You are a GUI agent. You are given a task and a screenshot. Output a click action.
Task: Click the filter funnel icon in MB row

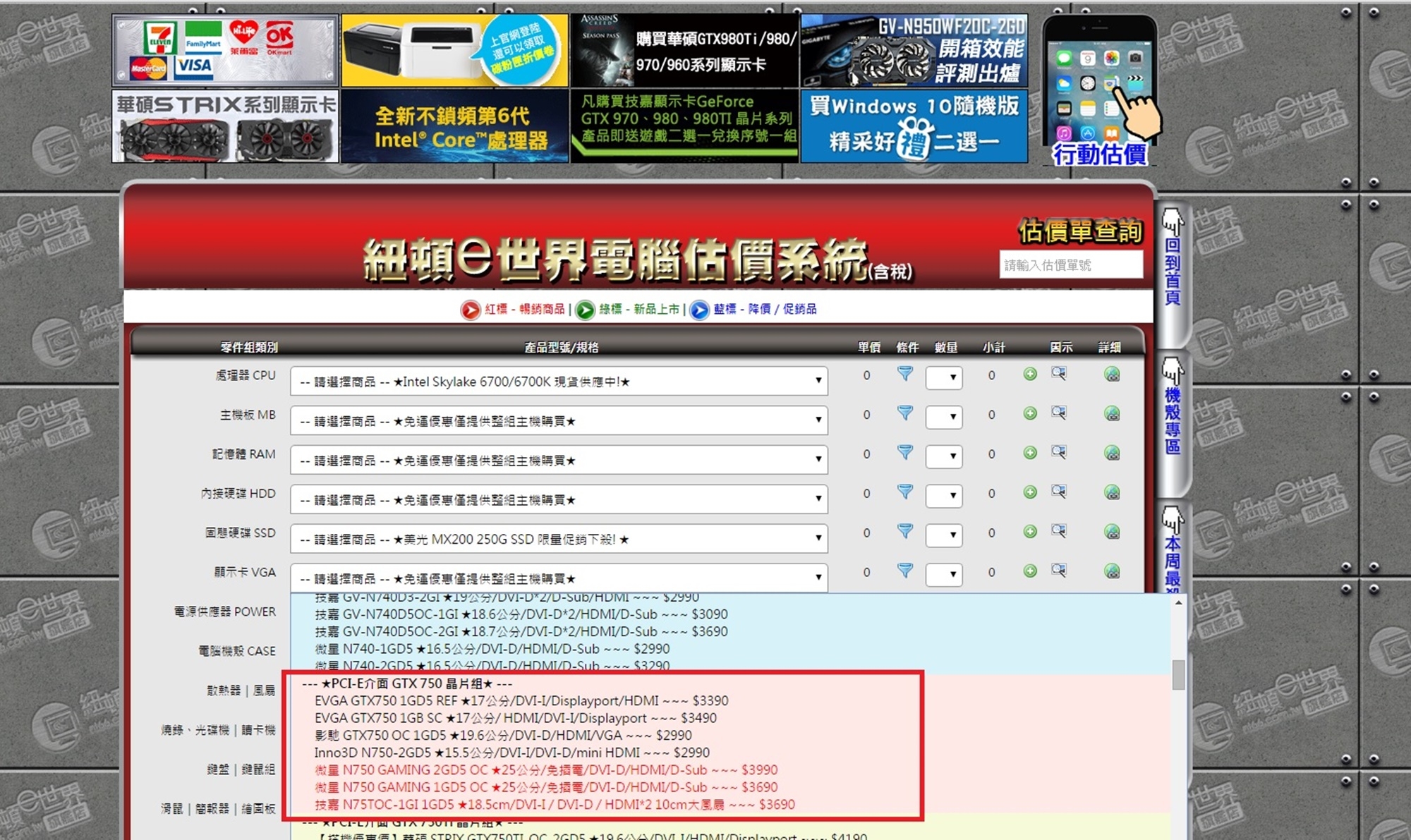[x=905, y=413]
